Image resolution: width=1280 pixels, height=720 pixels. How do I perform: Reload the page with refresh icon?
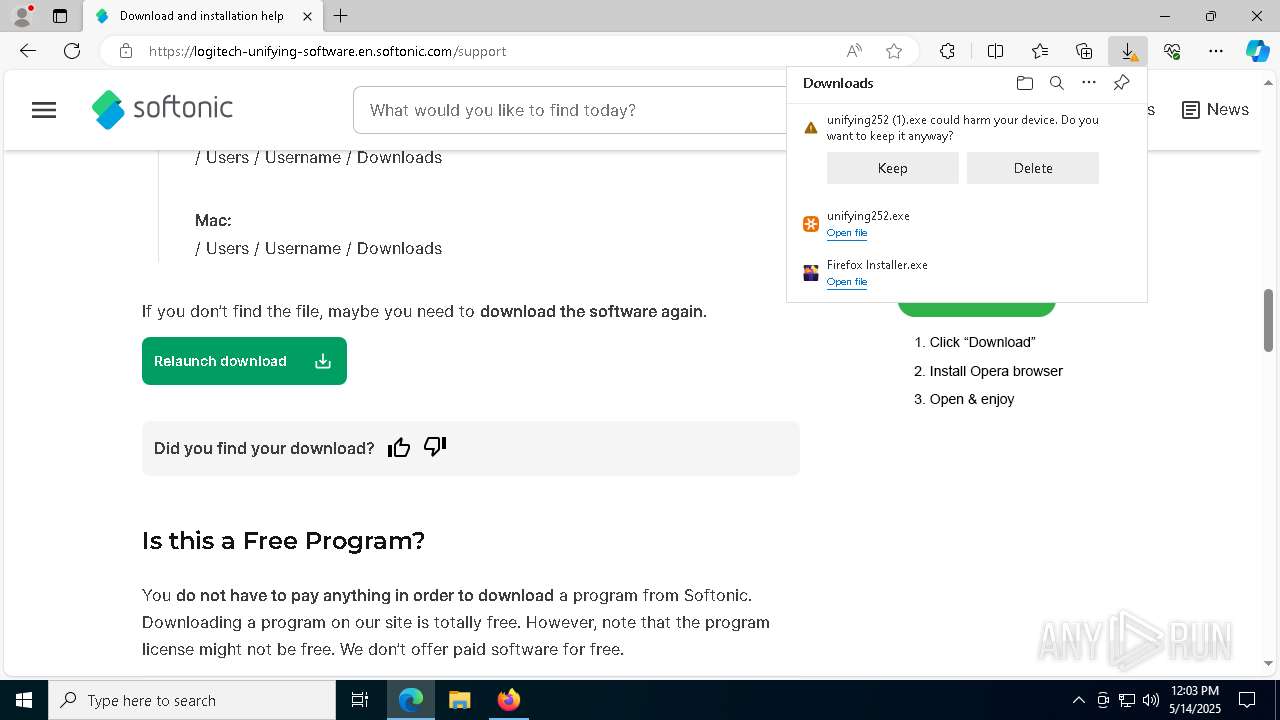point(72,51)
